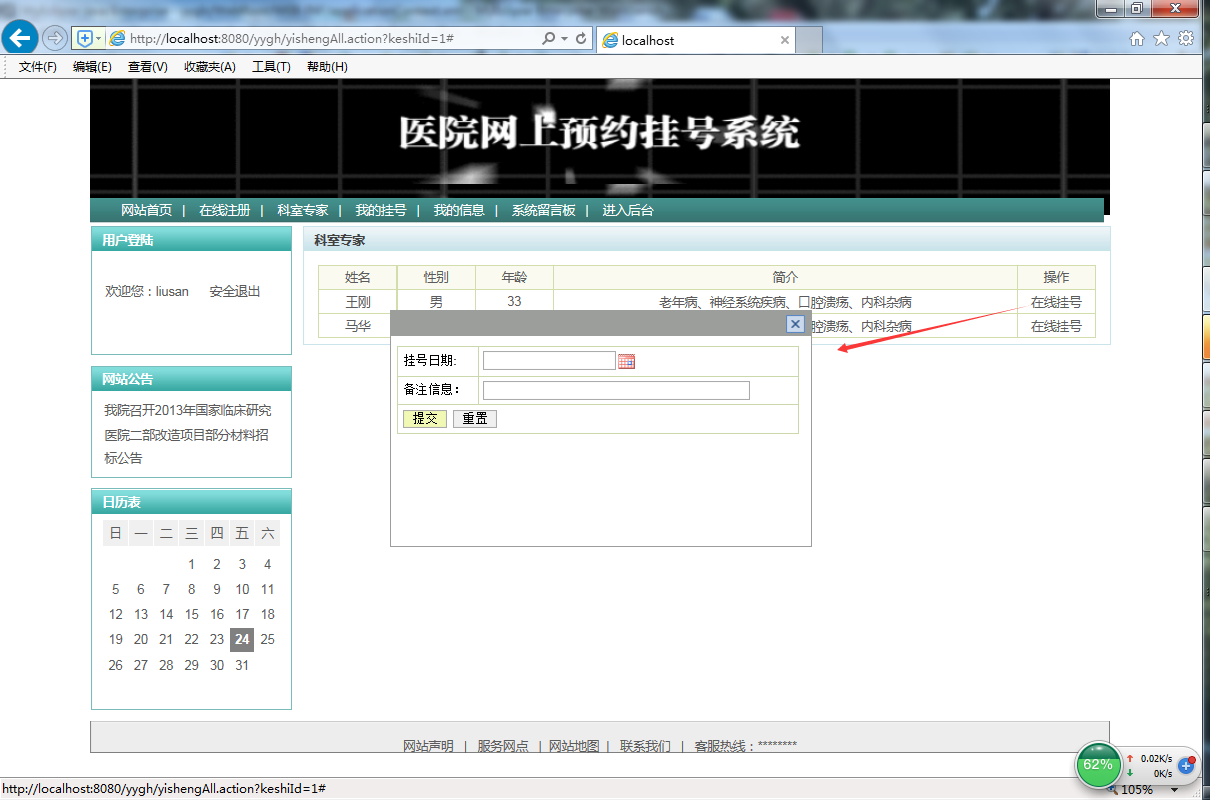Expand the address bar autocomplete dropdown arrow

(x=564, y=38)
